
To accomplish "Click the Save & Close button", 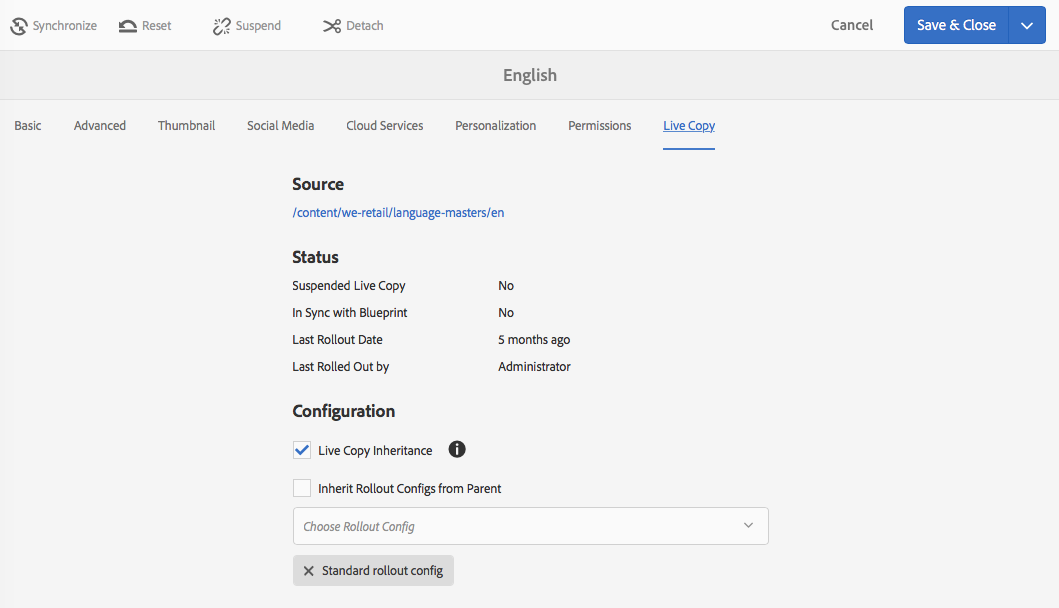I will (956, 26).
